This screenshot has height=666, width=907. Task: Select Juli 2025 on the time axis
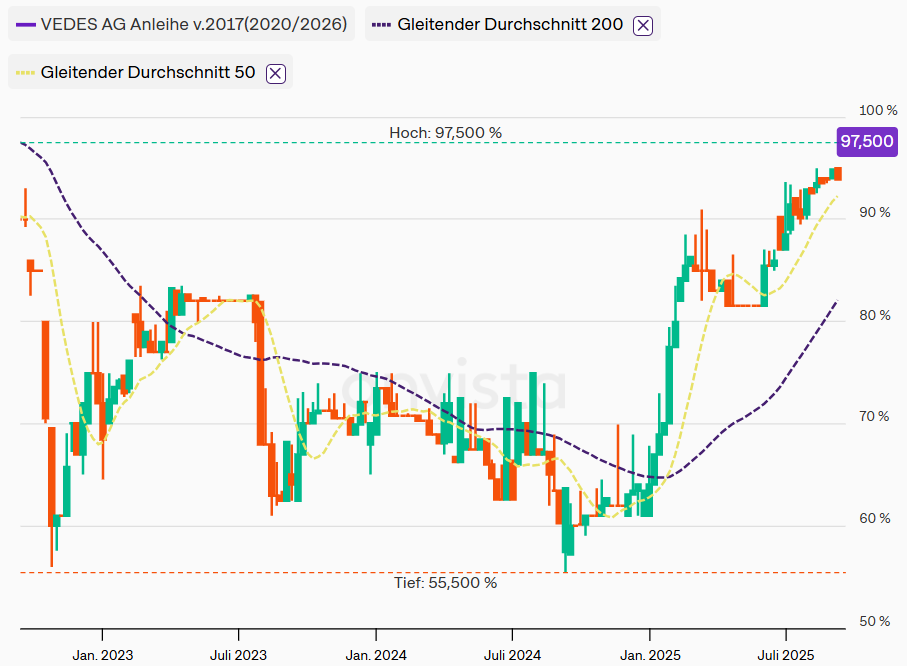click(x=786, y=655)
